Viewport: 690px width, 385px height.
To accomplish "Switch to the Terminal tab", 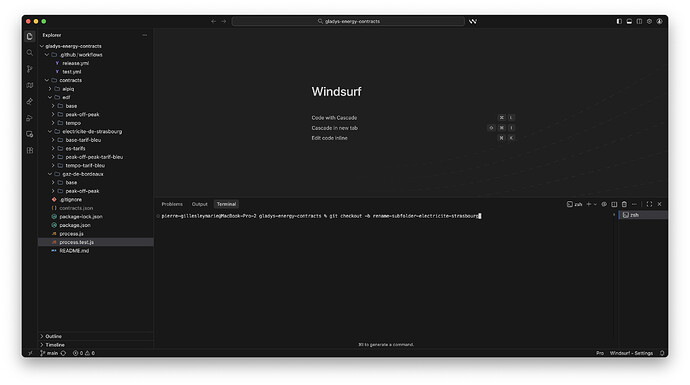I will [226, 204].
